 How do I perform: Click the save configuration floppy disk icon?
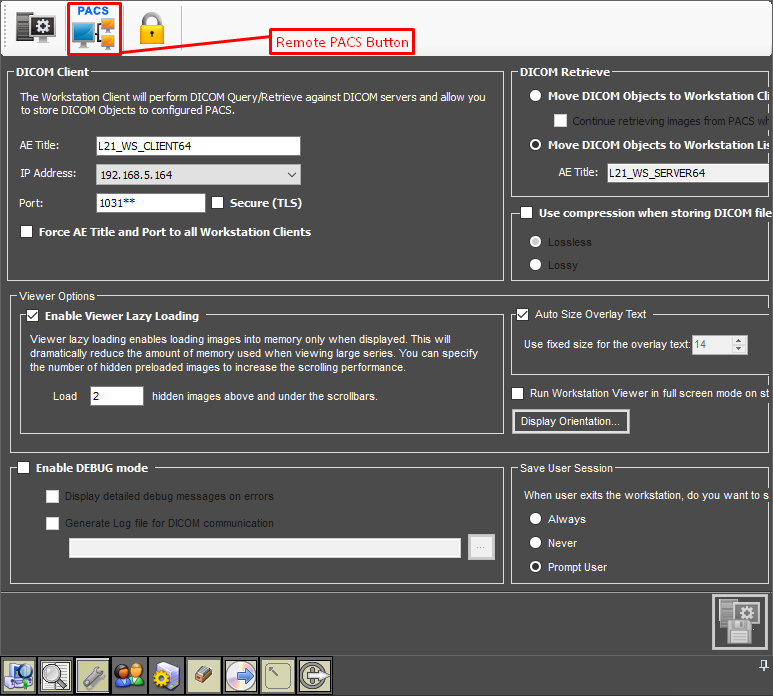pos(739,621)
